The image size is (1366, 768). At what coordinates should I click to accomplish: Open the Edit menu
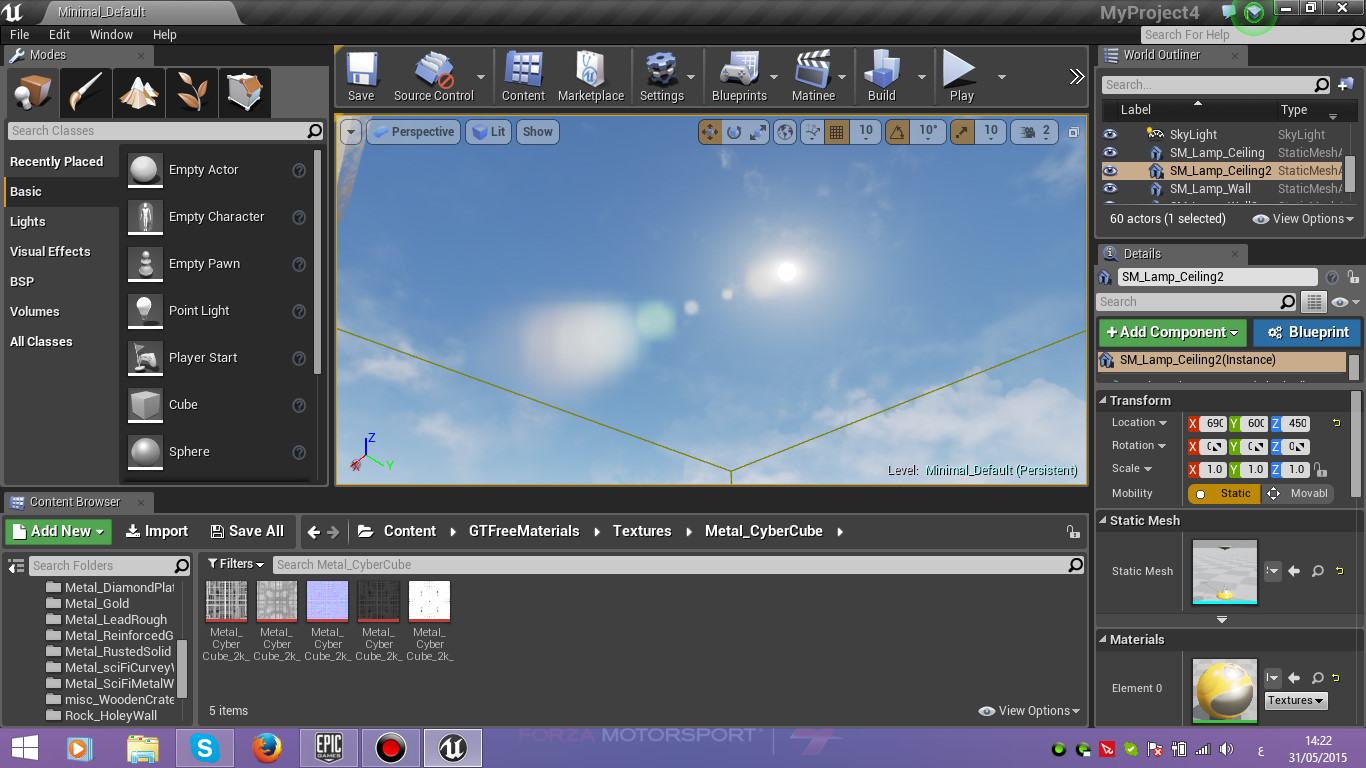[59, 34]
